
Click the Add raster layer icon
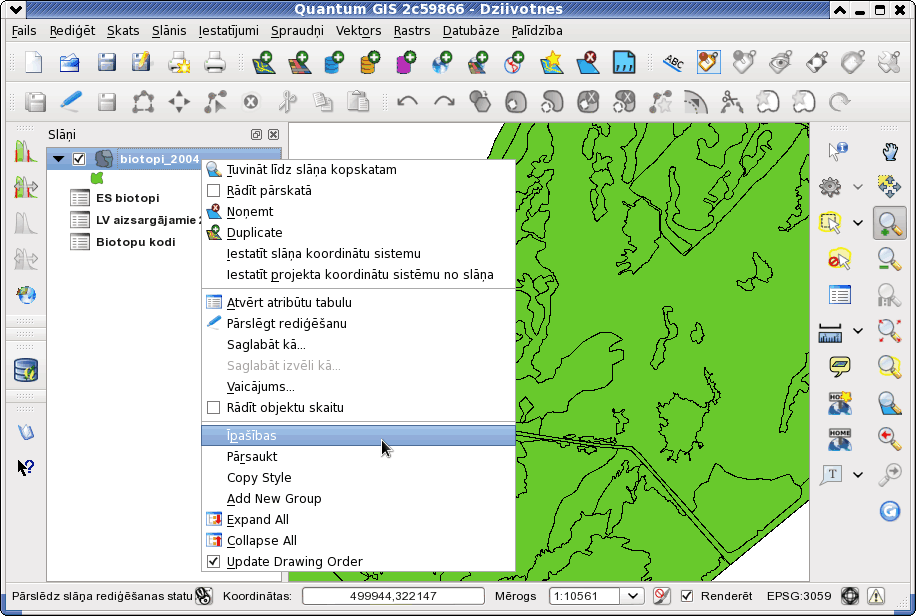(x=299, y=63)
